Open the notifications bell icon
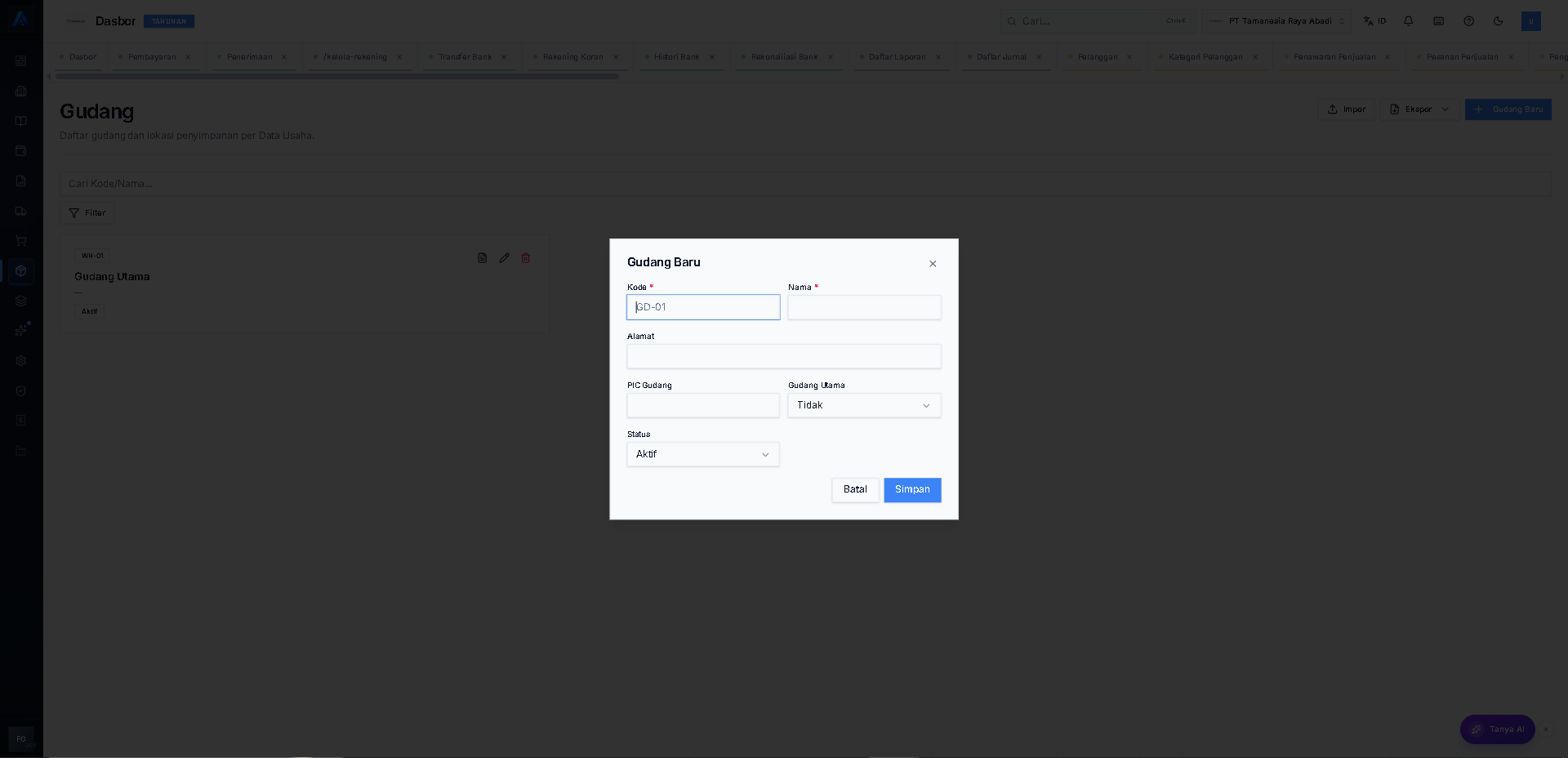Viewport: 1568px width, 758px height. coord(1409,21)
